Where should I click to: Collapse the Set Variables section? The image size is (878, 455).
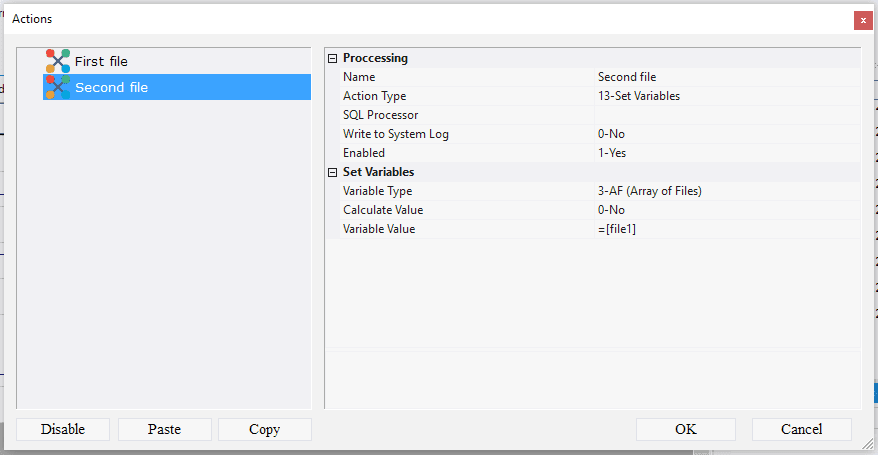333,172
